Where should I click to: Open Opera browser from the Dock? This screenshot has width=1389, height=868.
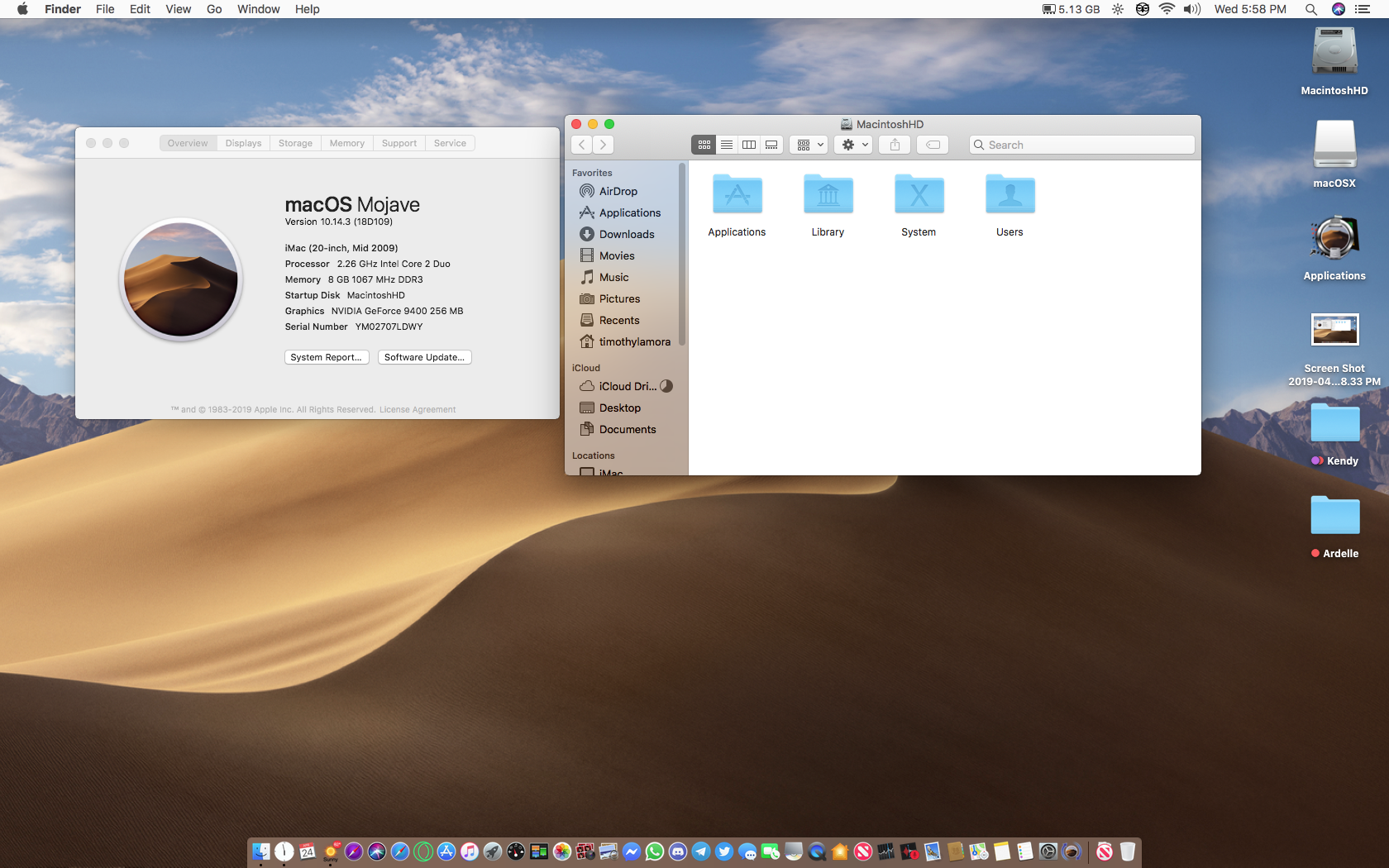[x=423, y=851]
